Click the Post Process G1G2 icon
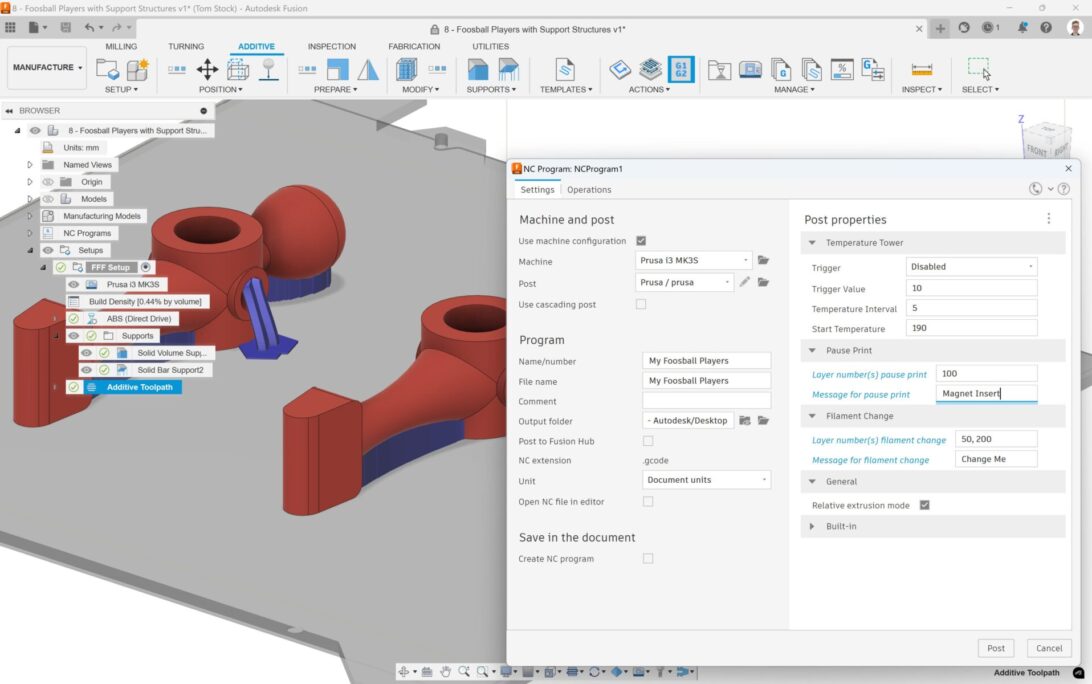This screenshot has width=1092, height=684. click(x=681, y=69)
